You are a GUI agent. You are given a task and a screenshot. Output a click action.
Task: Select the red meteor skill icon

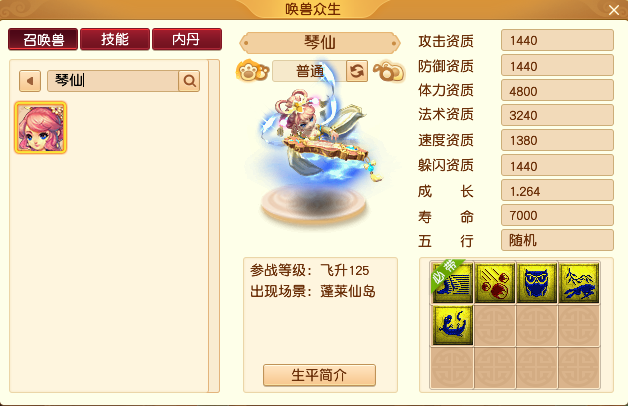(x=495, y=283)
